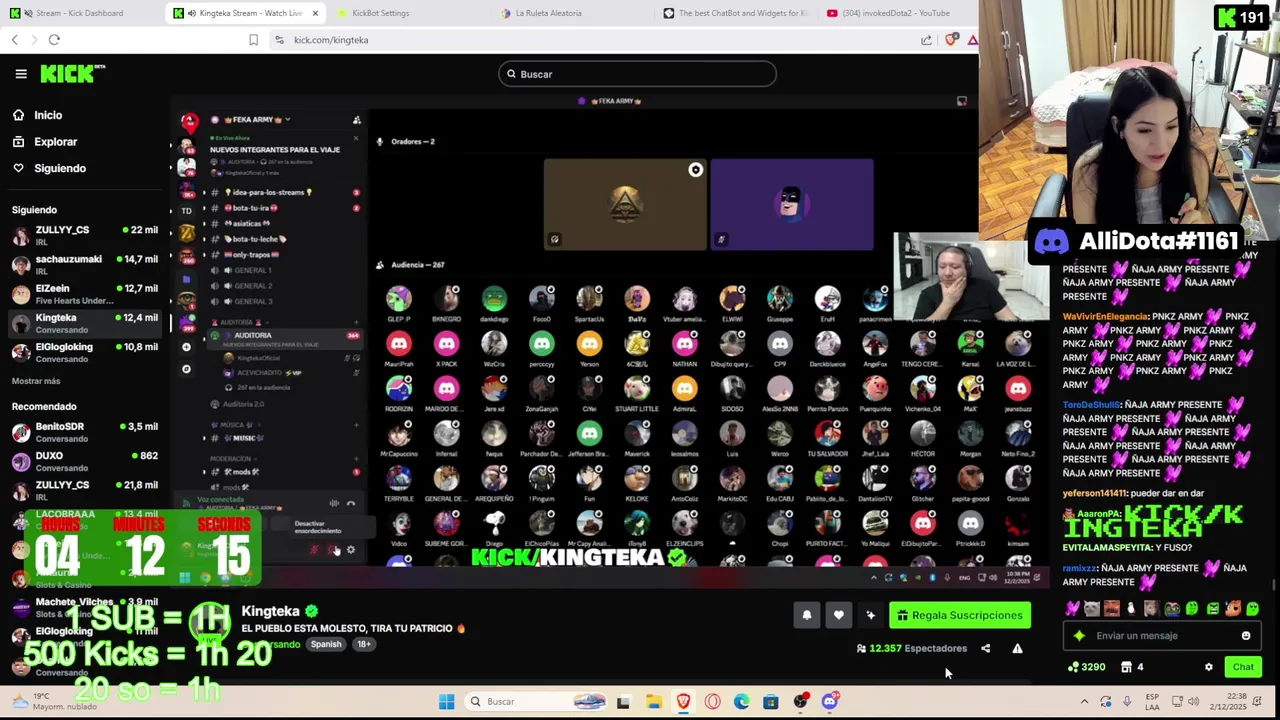
Task: Open the chat shop icon showing 4
Action: [x=1132, y=667]
